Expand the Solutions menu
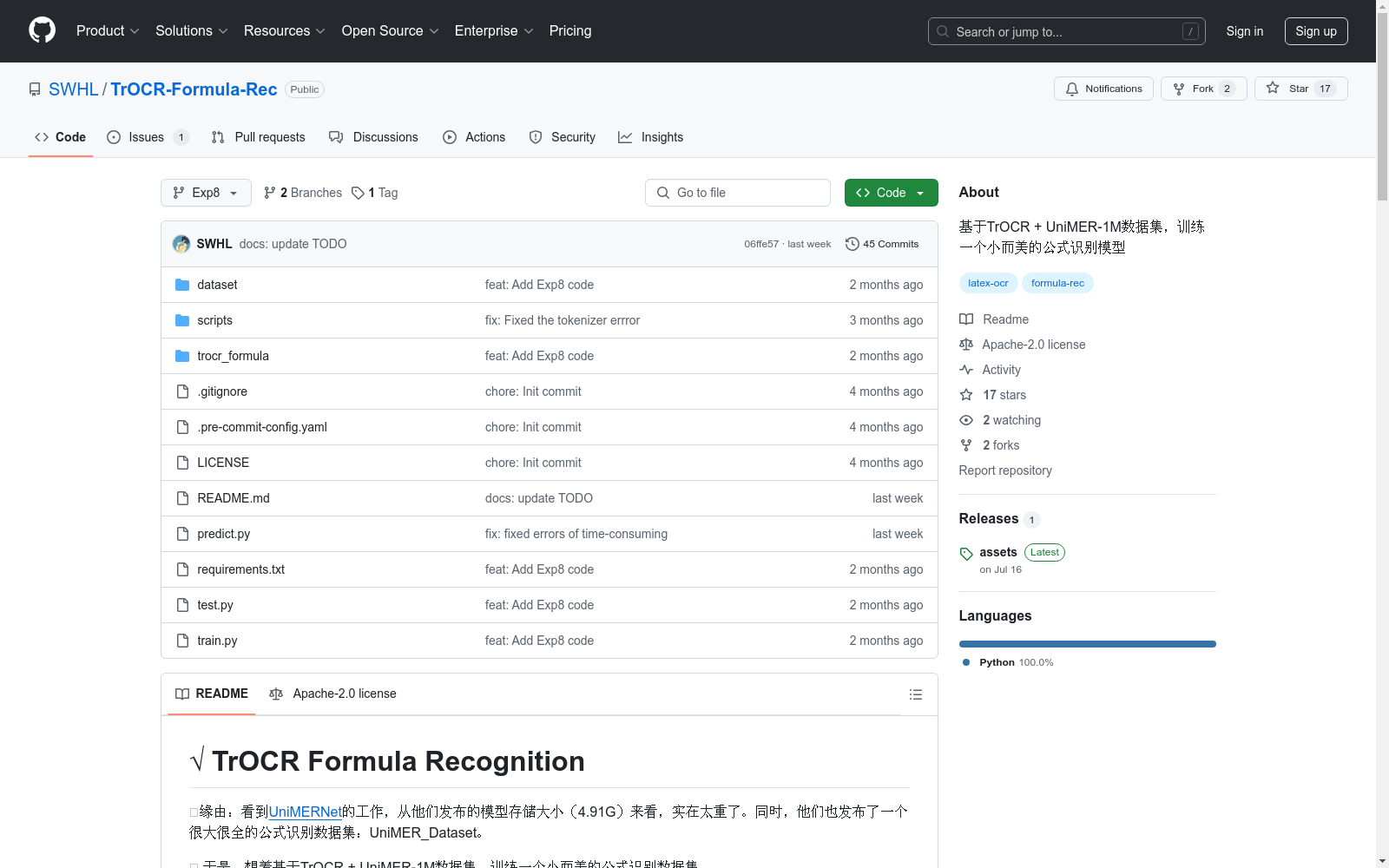Image resolution: width=1389 pixels, height=868 pixels. coord(192,31)
